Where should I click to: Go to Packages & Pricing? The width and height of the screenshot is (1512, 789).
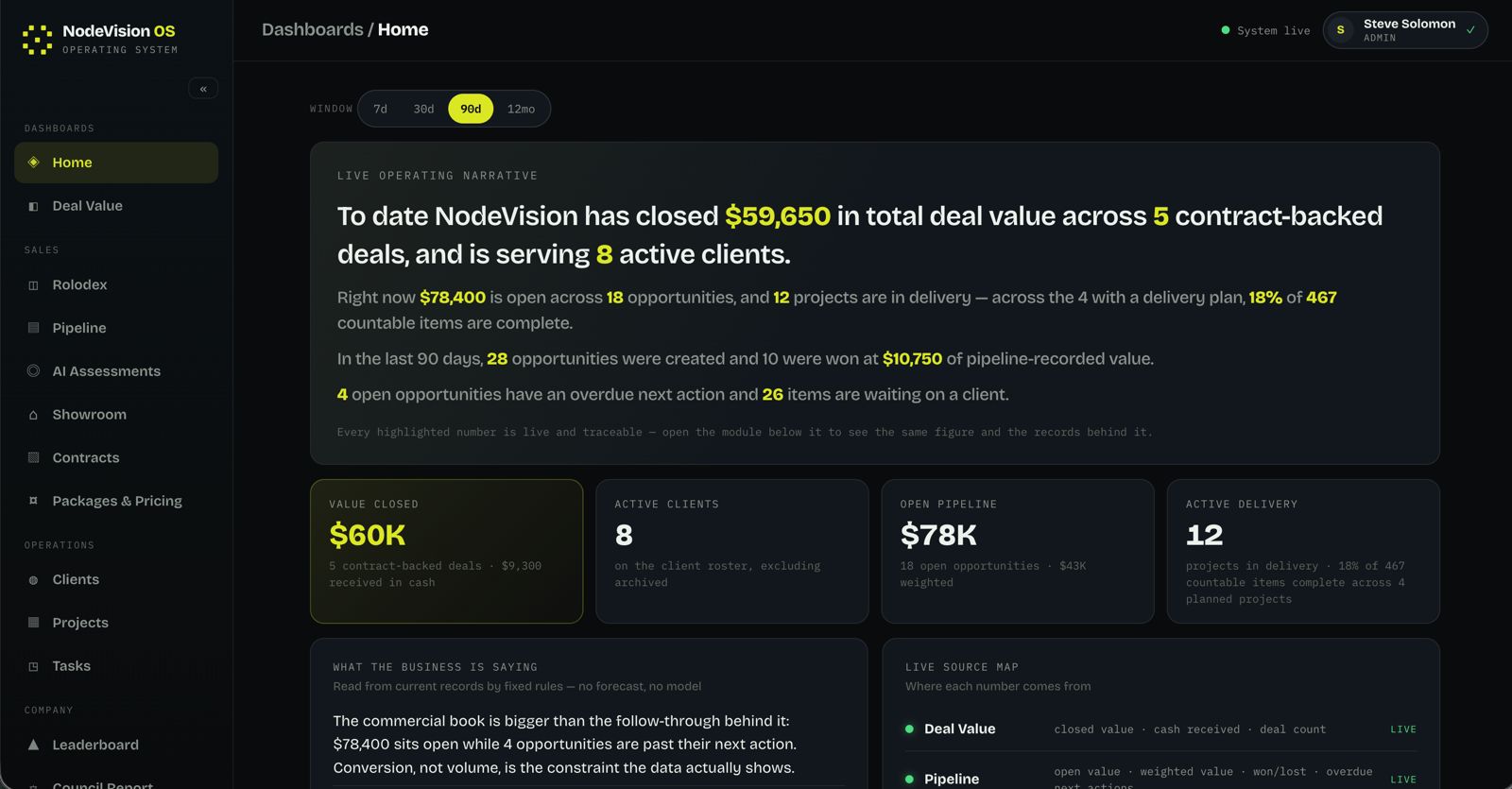116,501
